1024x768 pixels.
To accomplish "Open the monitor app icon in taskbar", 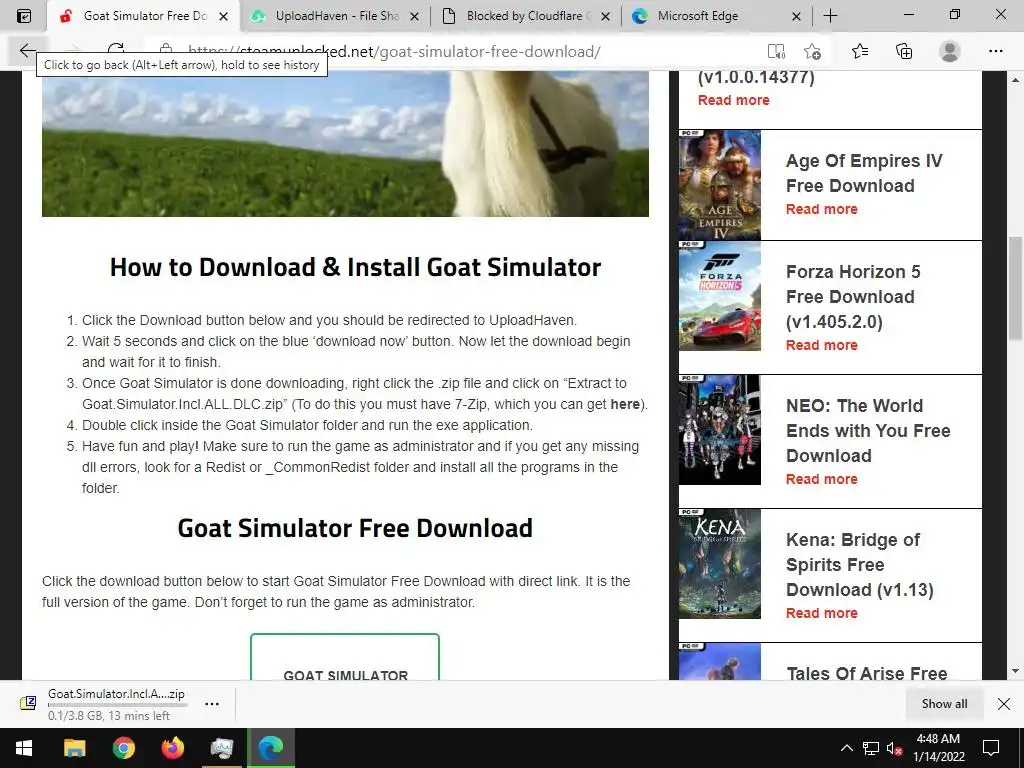I will coord(222,748).
